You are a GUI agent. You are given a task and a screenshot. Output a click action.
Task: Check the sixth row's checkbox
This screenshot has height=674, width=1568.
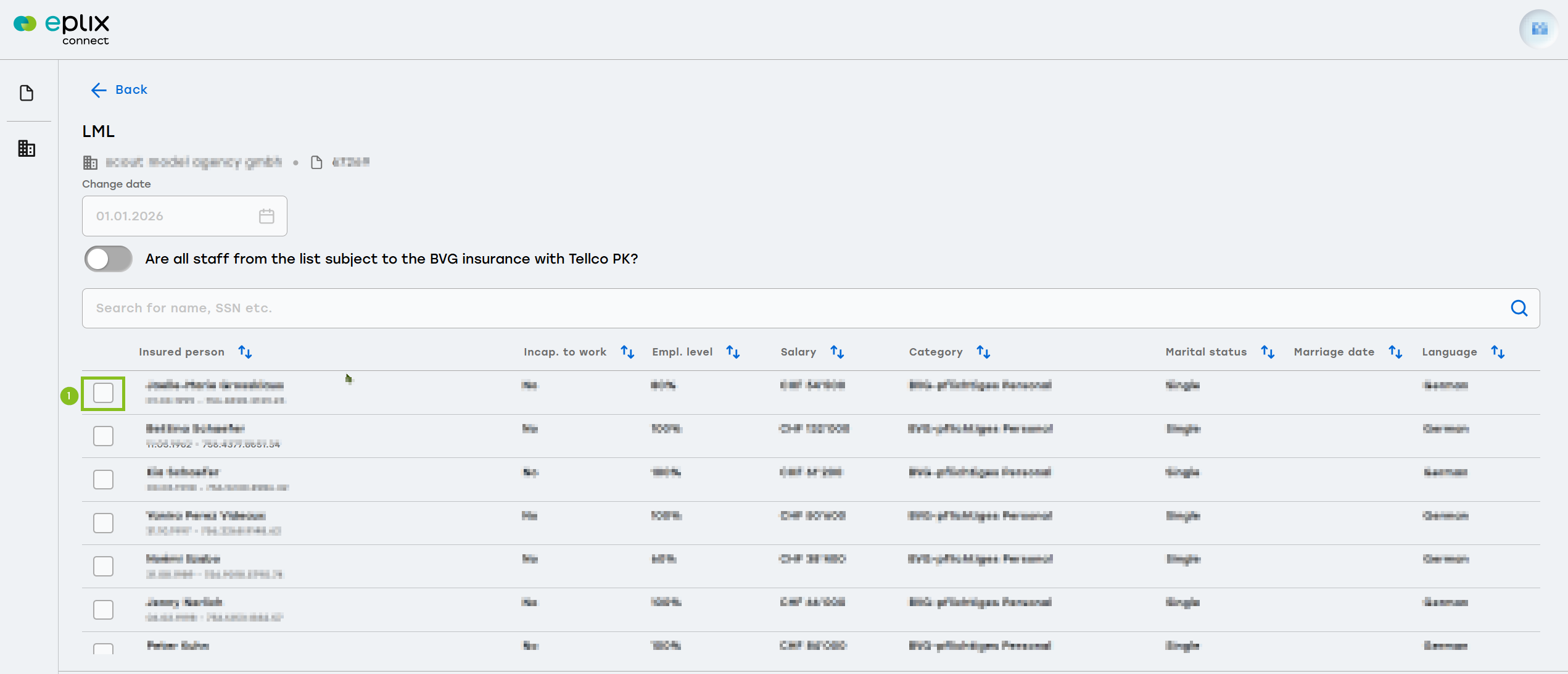tap(103, 610)
